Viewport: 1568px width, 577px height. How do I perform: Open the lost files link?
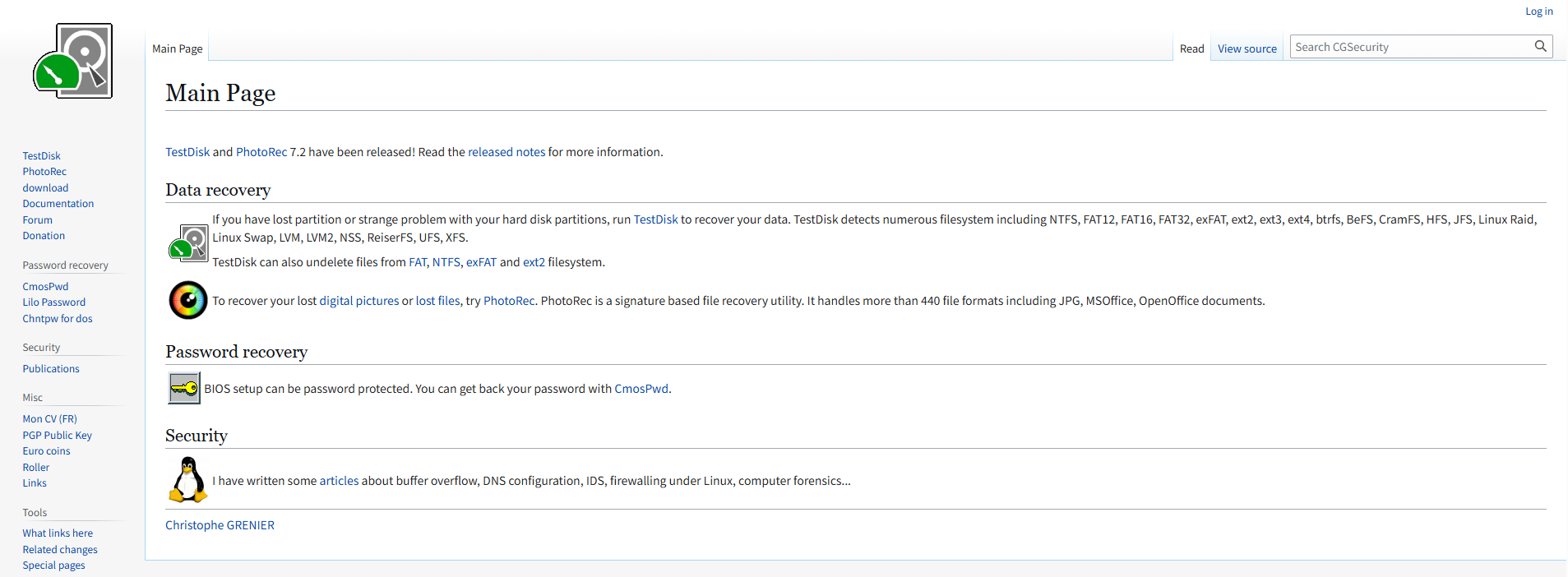tap(438, 301)
